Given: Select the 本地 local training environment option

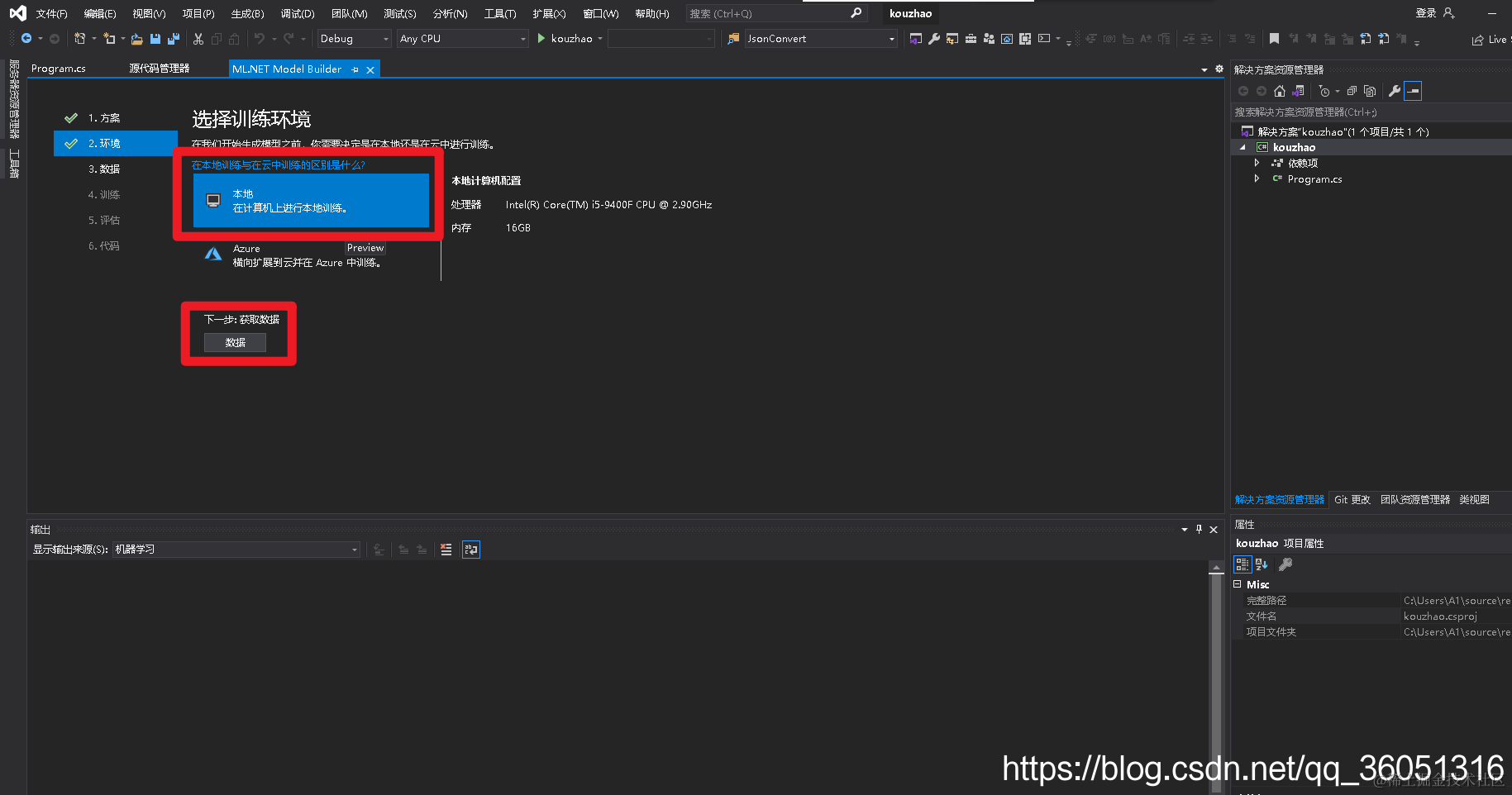Looking at the screenshot, I should 311,200.
